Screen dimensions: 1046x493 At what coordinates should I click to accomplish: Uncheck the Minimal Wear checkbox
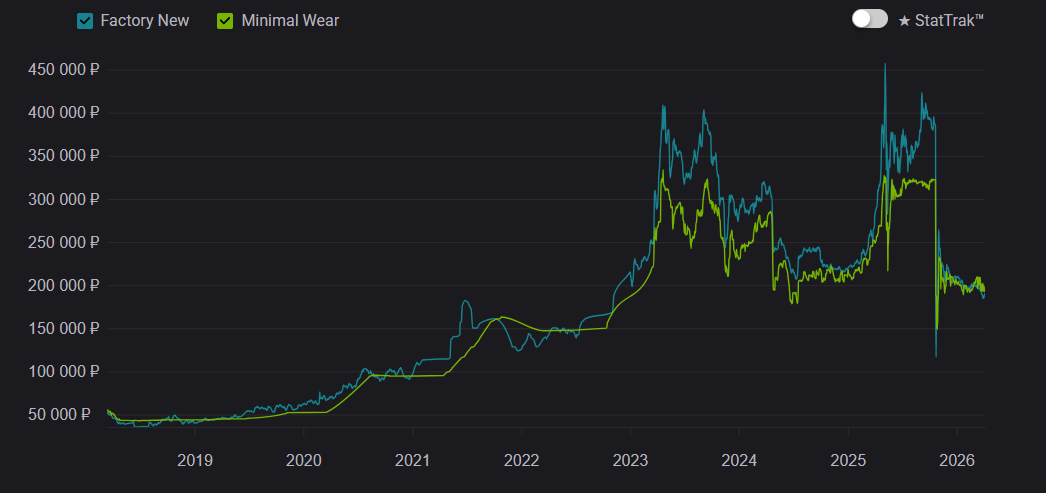coord(226,20)
